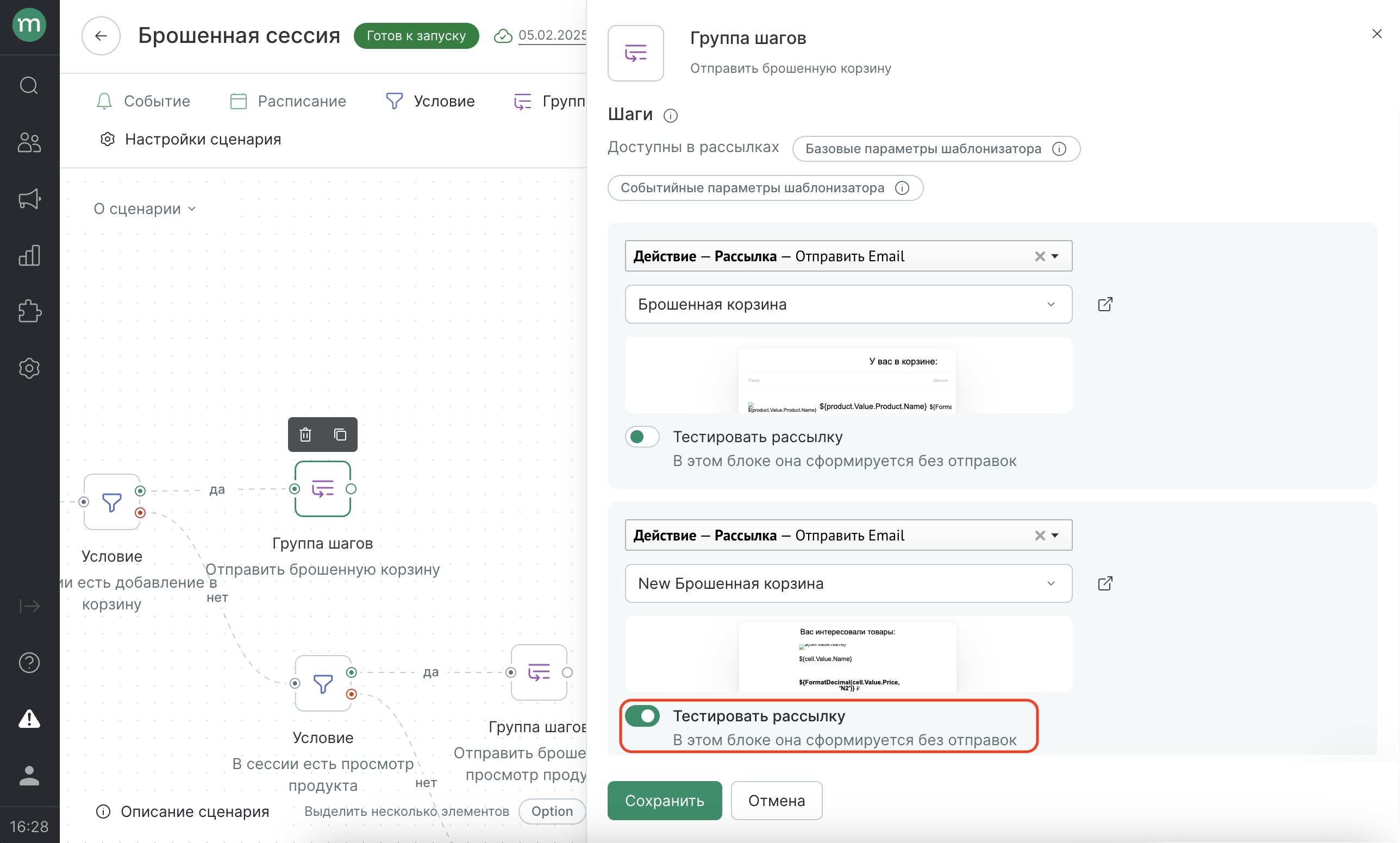
Task: Open search in the sidebar
Action: click(29, 86)
